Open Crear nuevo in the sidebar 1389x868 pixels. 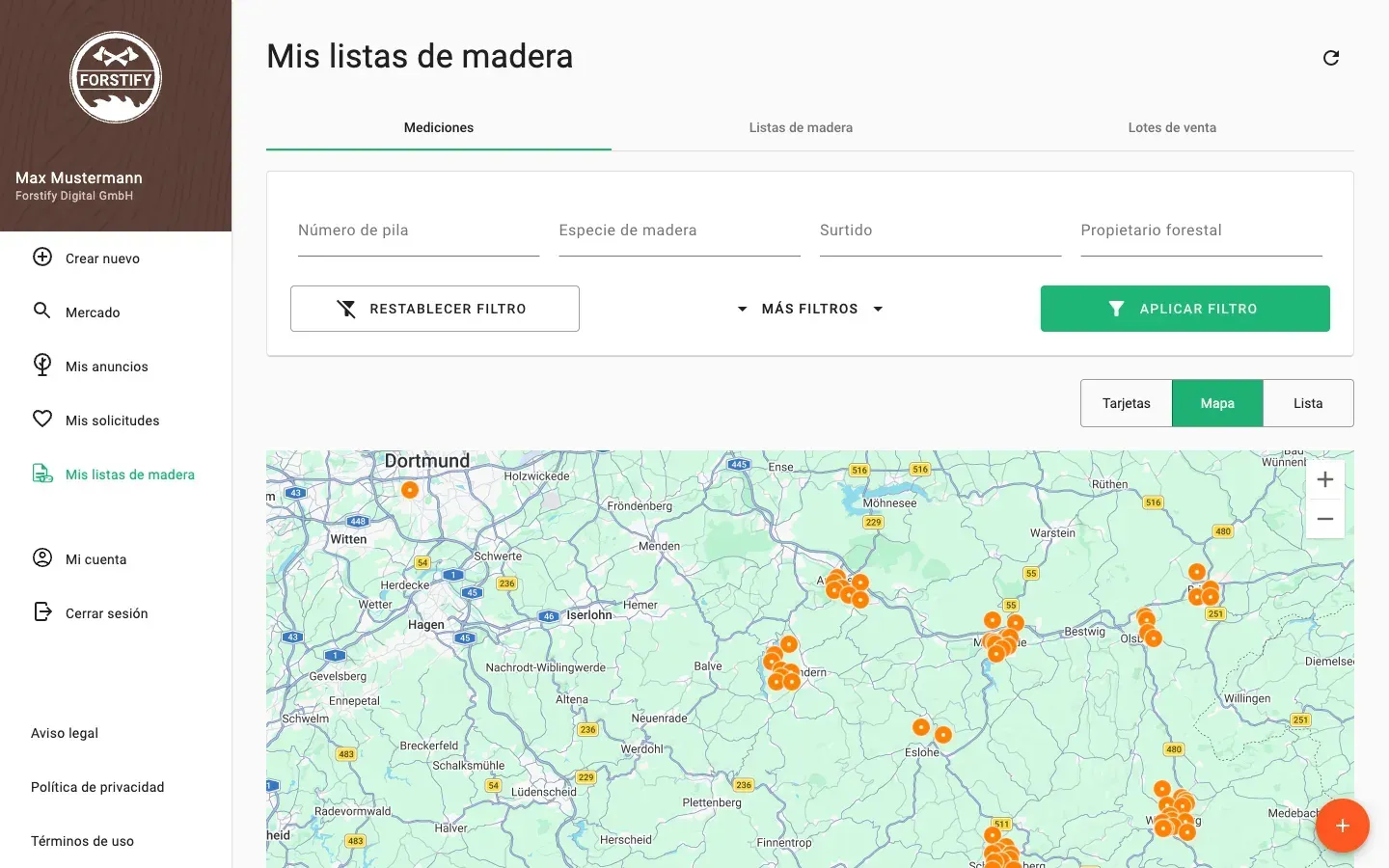pyautogui.click(x=116, y=258)
